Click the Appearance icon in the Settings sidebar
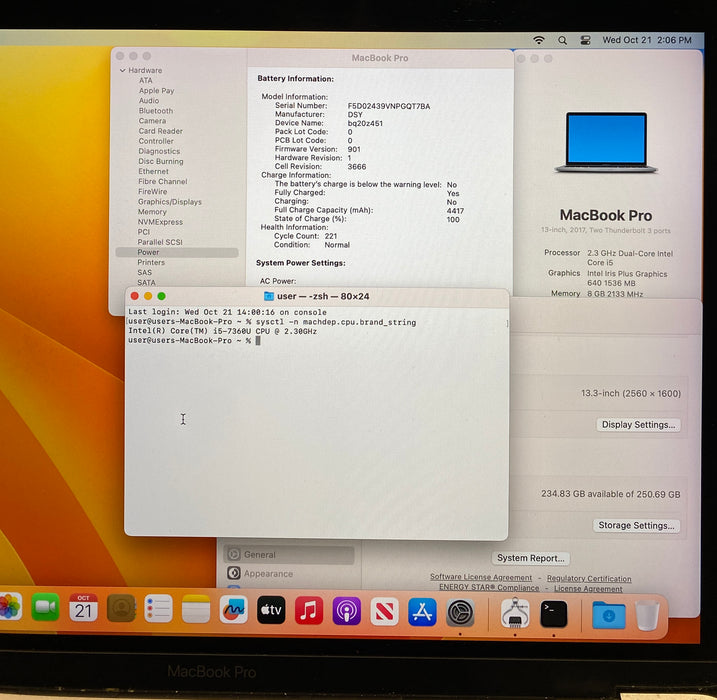 [x=234, y=573]
